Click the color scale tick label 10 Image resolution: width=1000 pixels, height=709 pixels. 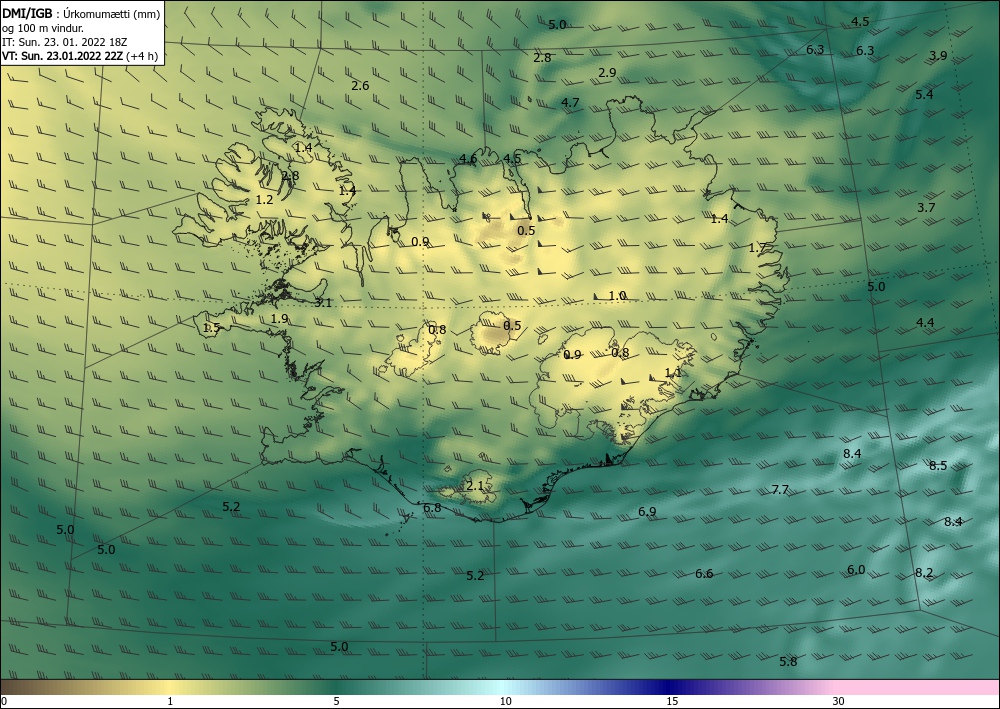pyautogui.click(x=506, y=701)
